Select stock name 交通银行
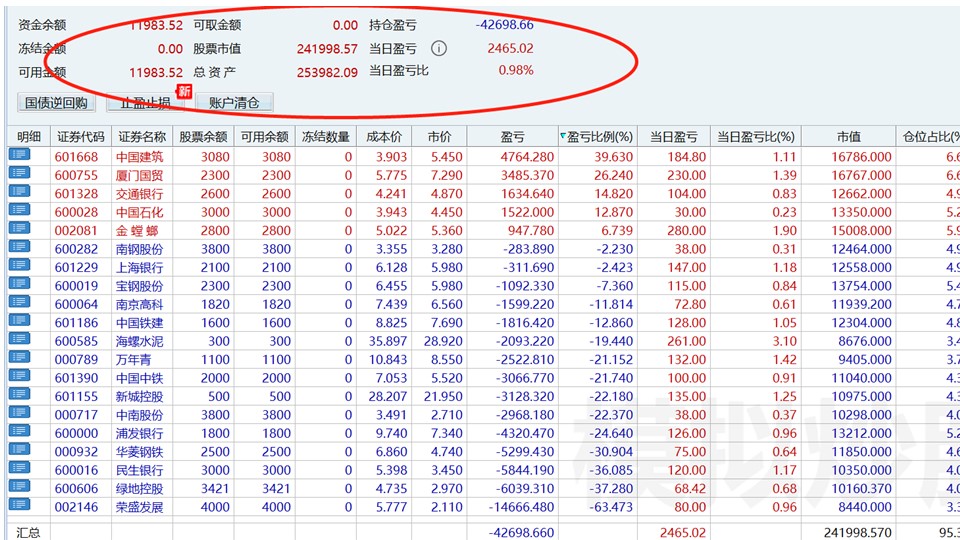 140,193
